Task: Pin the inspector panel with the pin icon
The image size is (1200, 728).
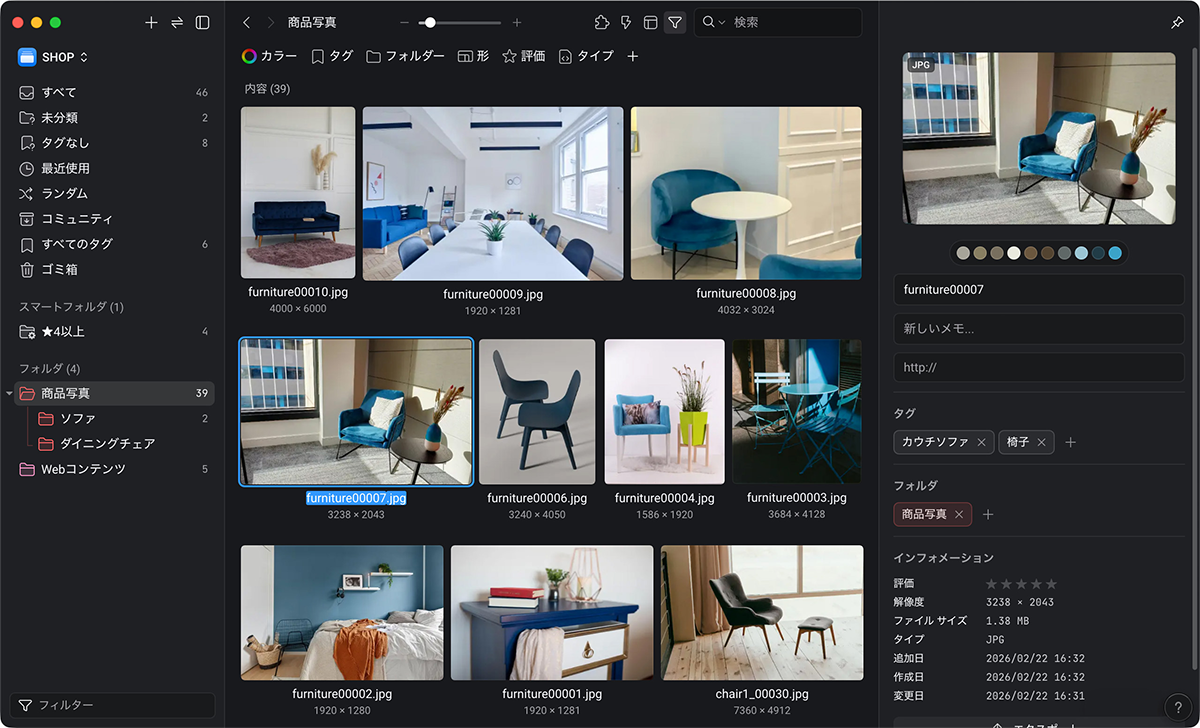Action: 1177,22
